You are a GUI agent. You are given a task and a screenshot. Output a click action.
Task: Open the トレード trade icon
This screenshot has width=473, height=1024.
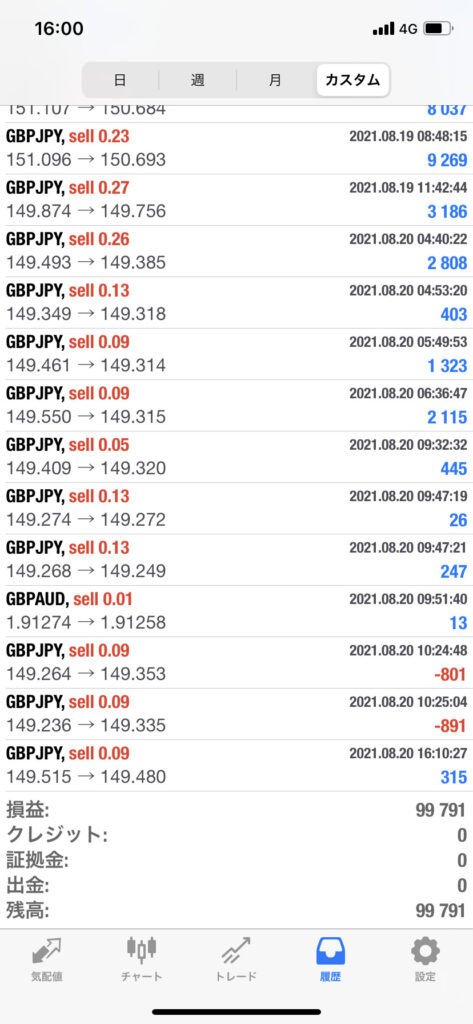click(236, 959)
